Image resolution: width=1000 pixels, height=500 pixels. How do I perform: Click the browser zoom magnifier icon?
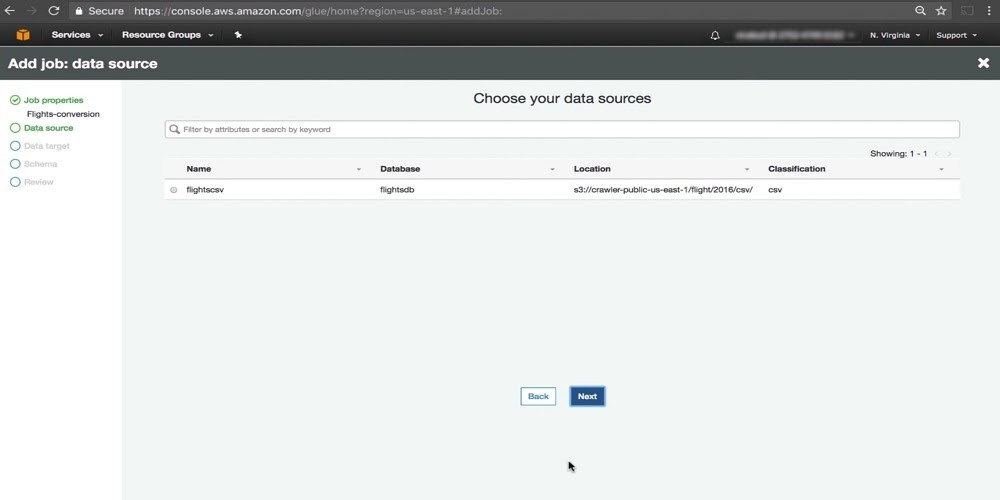click(920, 11)
